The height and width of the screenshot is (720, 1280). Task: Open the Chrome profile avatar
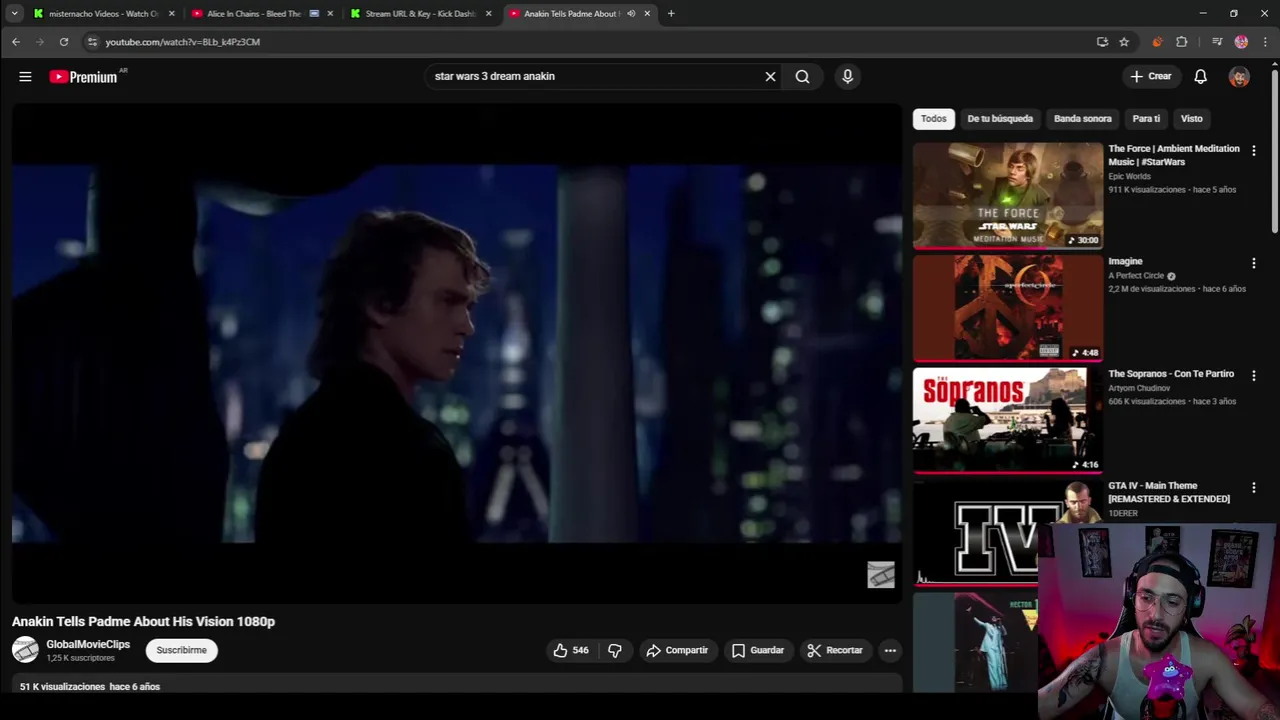1241,42
